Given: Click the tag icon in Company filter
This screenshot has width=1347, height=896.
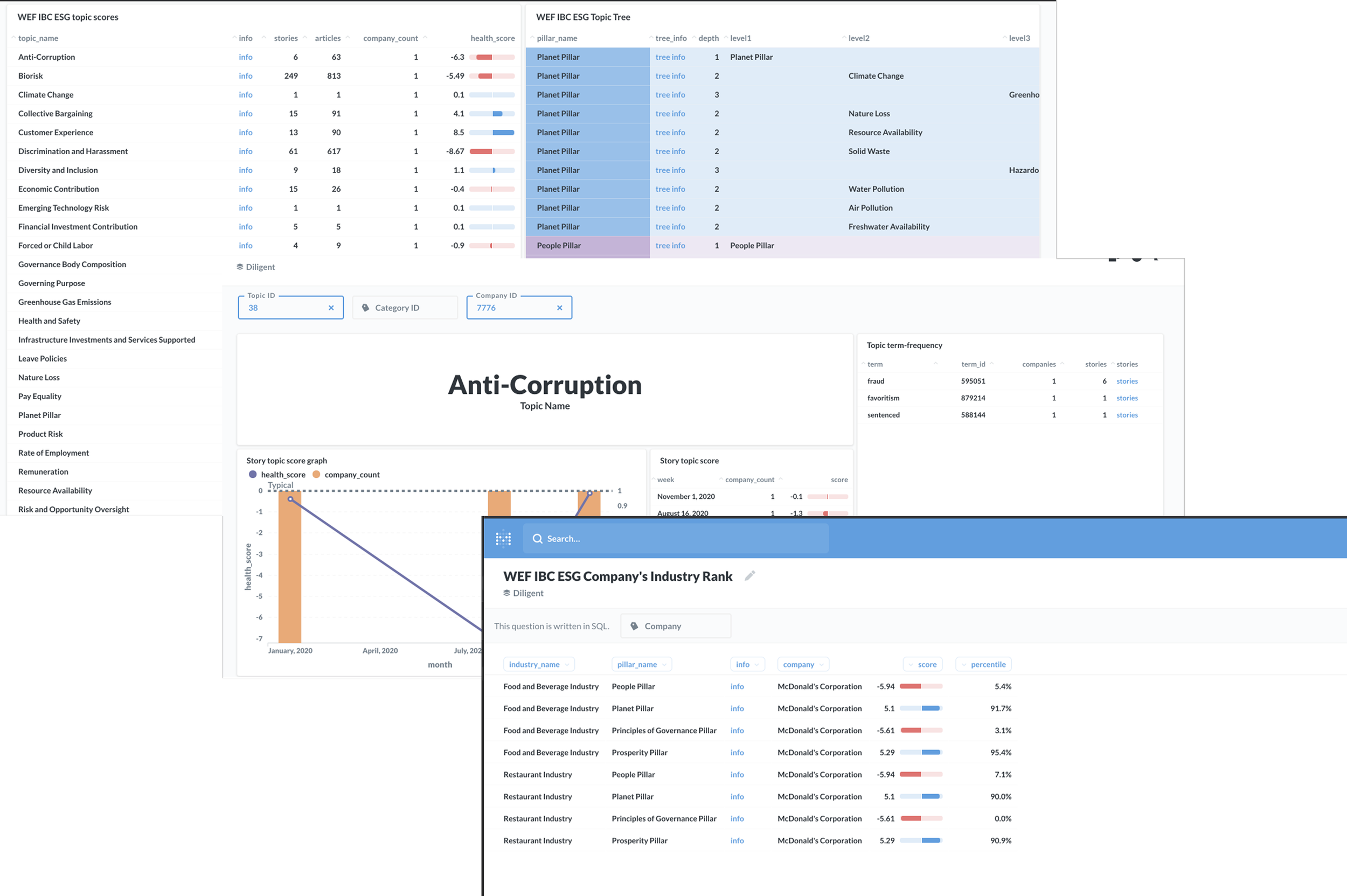Looking at the screenshot, I should (x=634, y=626).
